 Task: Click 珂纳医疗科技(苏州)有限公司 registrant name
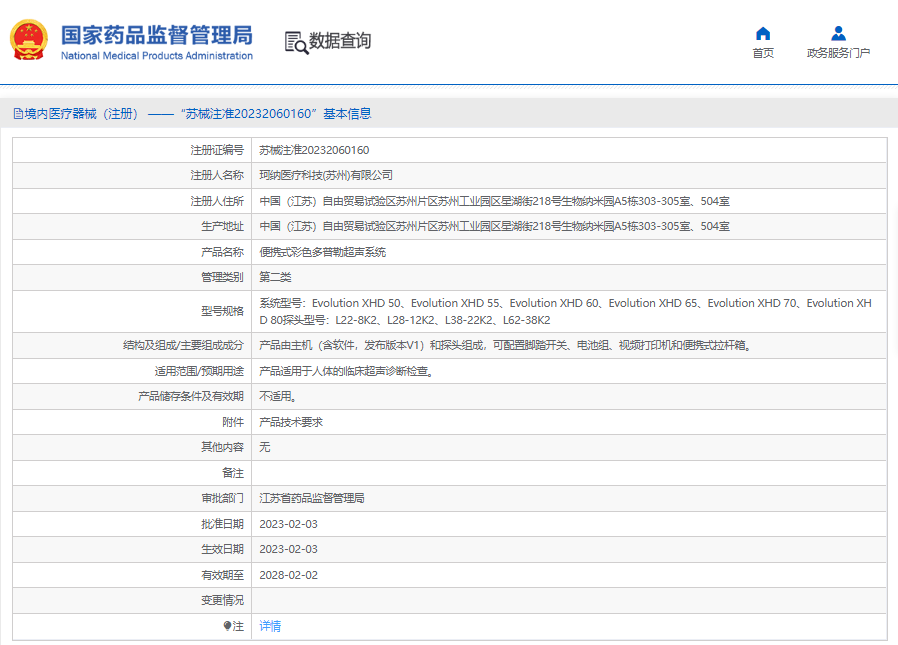point(326,175)
